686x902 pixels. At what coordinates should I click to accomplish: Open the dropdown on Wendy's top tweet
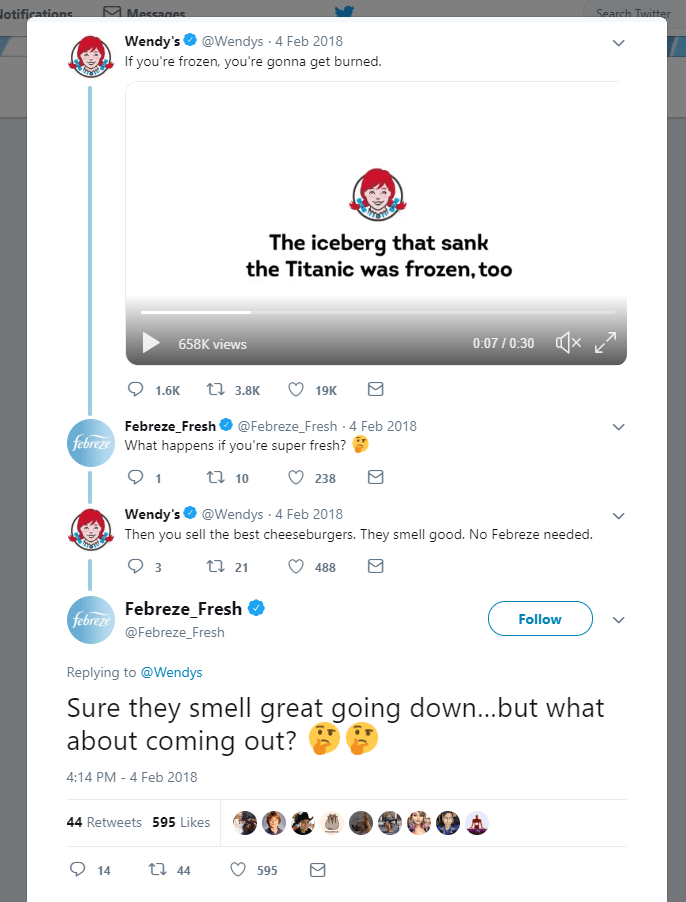pyautogui.click(x=618, y=43)
